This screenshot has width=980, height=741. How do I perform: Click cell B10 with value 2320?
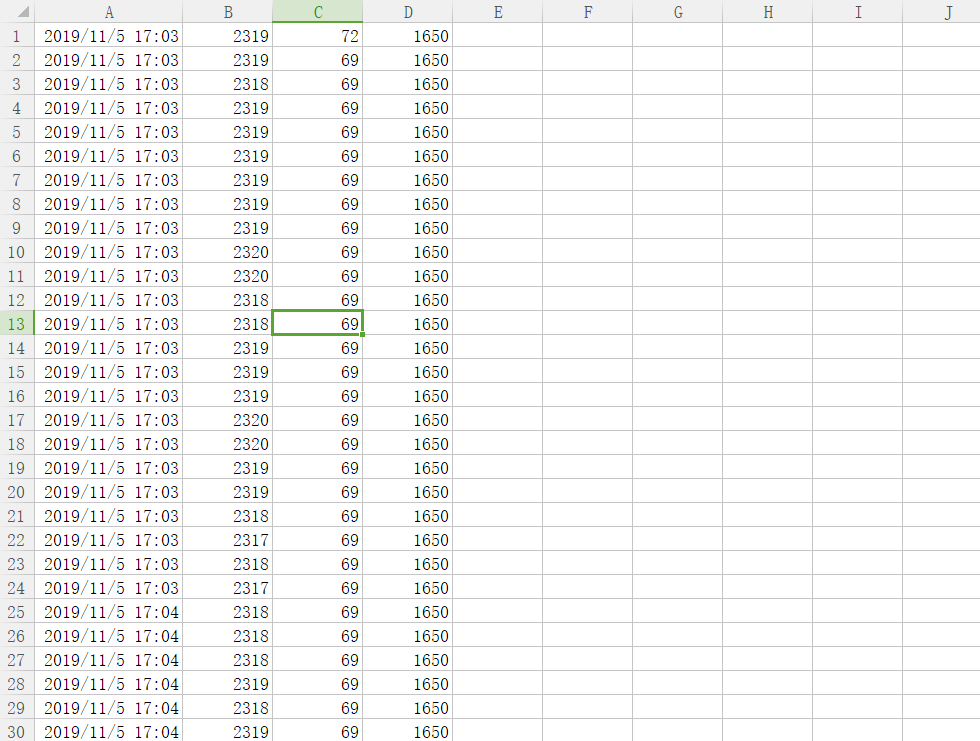(228, 252)
